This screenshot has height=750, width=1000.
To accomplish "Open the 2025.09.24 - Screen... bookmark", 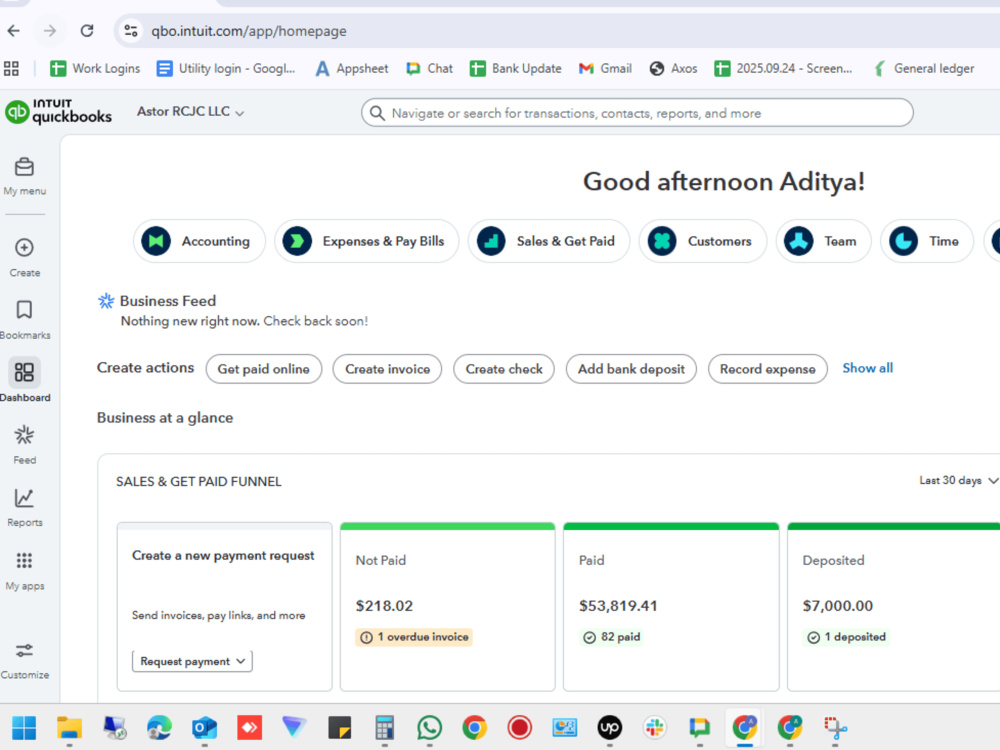I will tap(783, 68).
